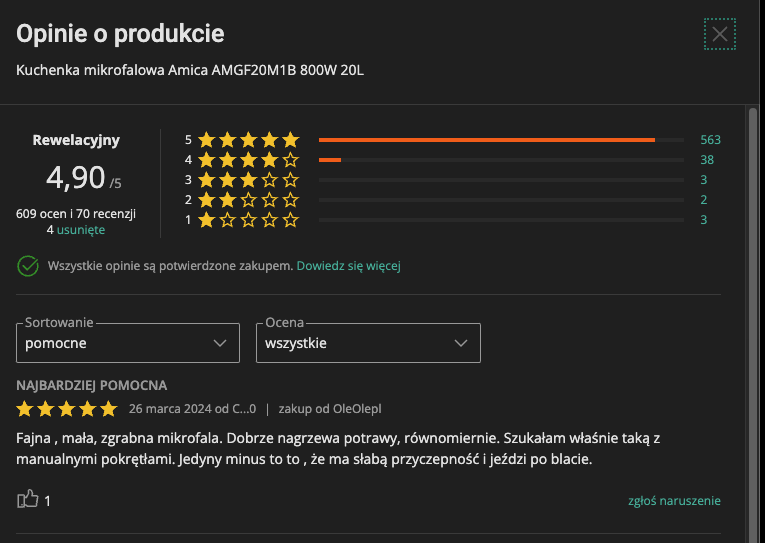Viewport: 765px width, 543px height.
Task: Show the 2 two-star reviews
Action: pos(704,200)
